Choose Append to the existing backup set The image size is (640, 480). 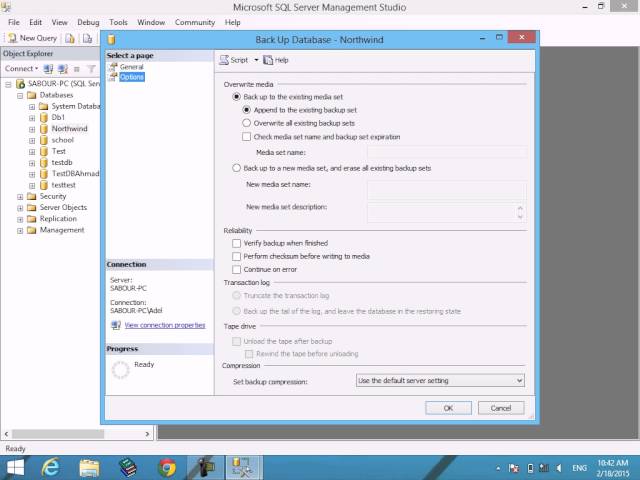(247, 110)
